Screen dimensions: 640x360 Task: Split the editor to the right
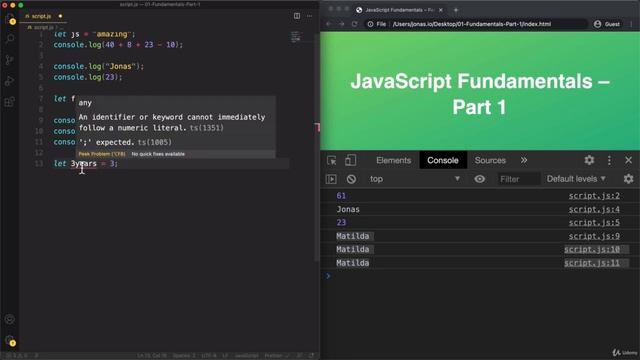tap(297, 16)
